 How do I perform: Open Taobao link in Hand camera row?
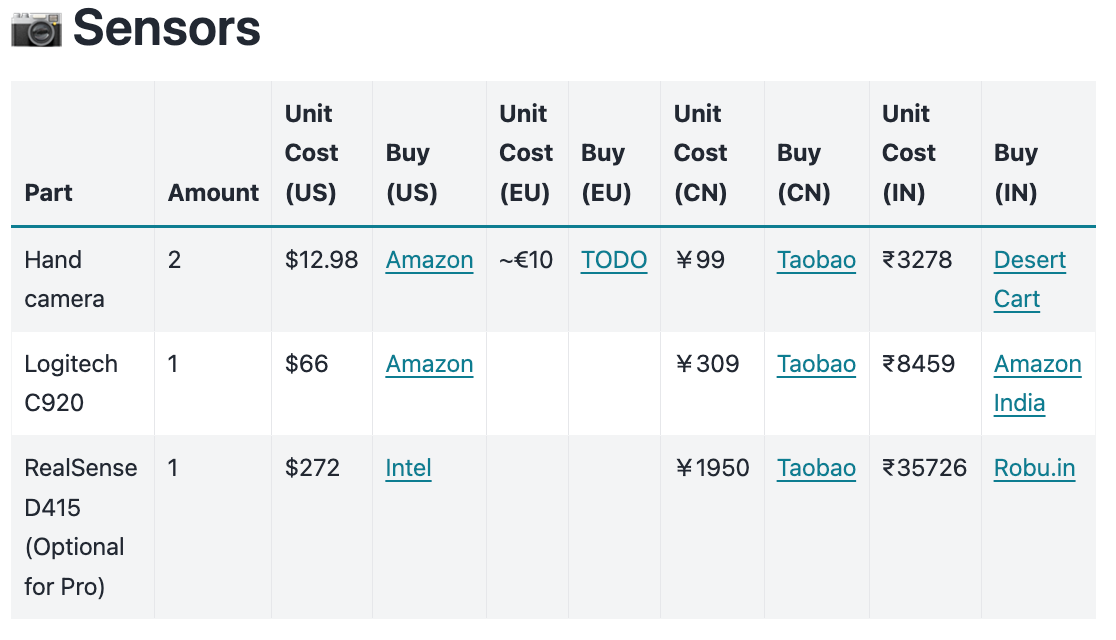tap(816, 260)
